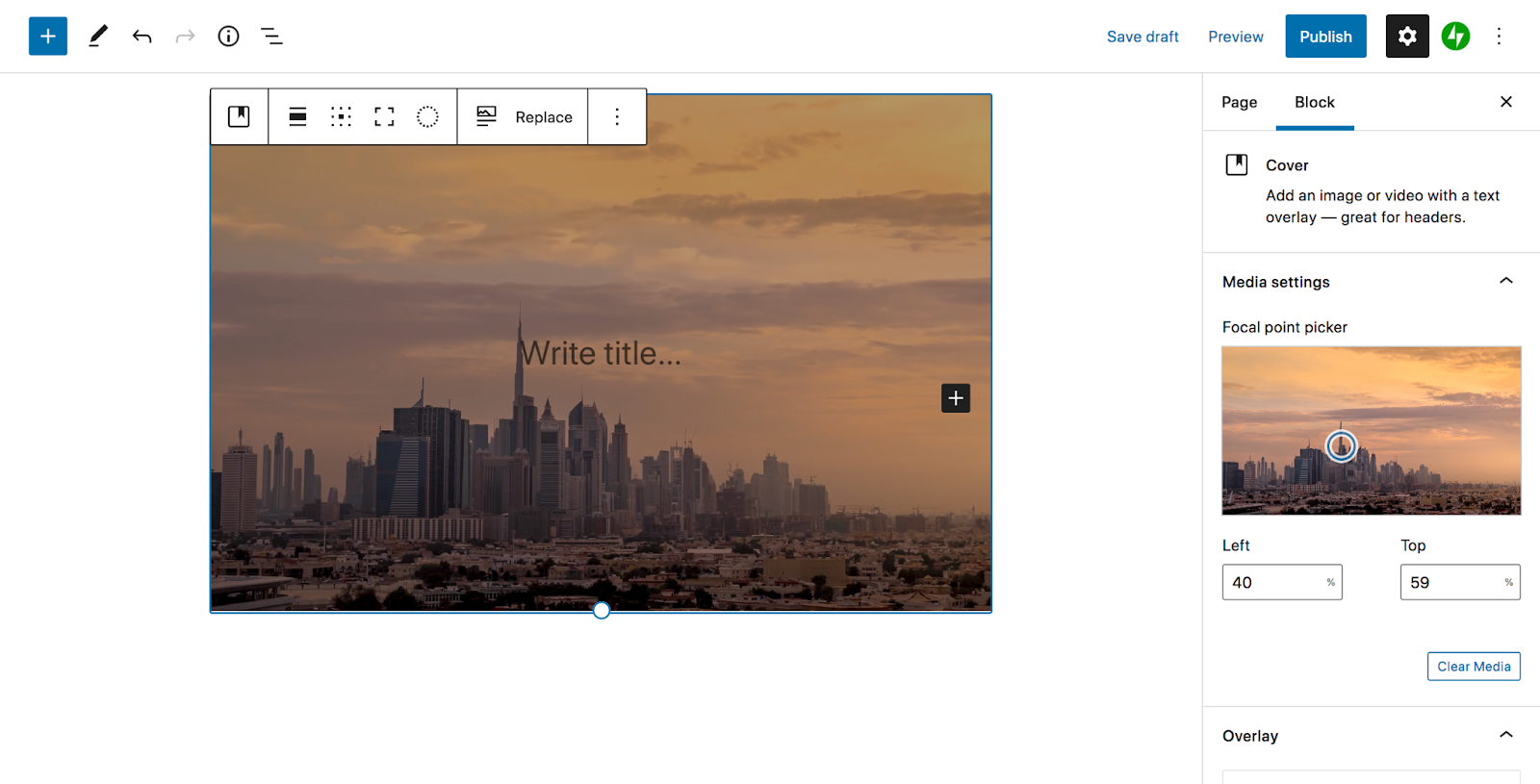Screen dimensions: 1540x784
Task: Close the settings sidebar
Action: tap(1506, 102)
